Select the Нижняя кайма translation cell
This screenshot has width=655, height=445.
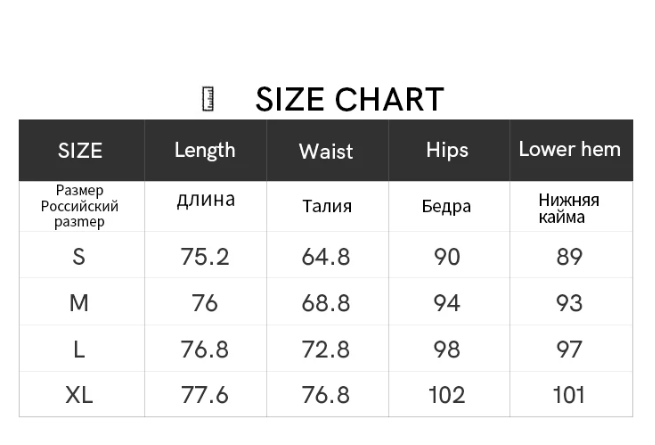(569, 208)
